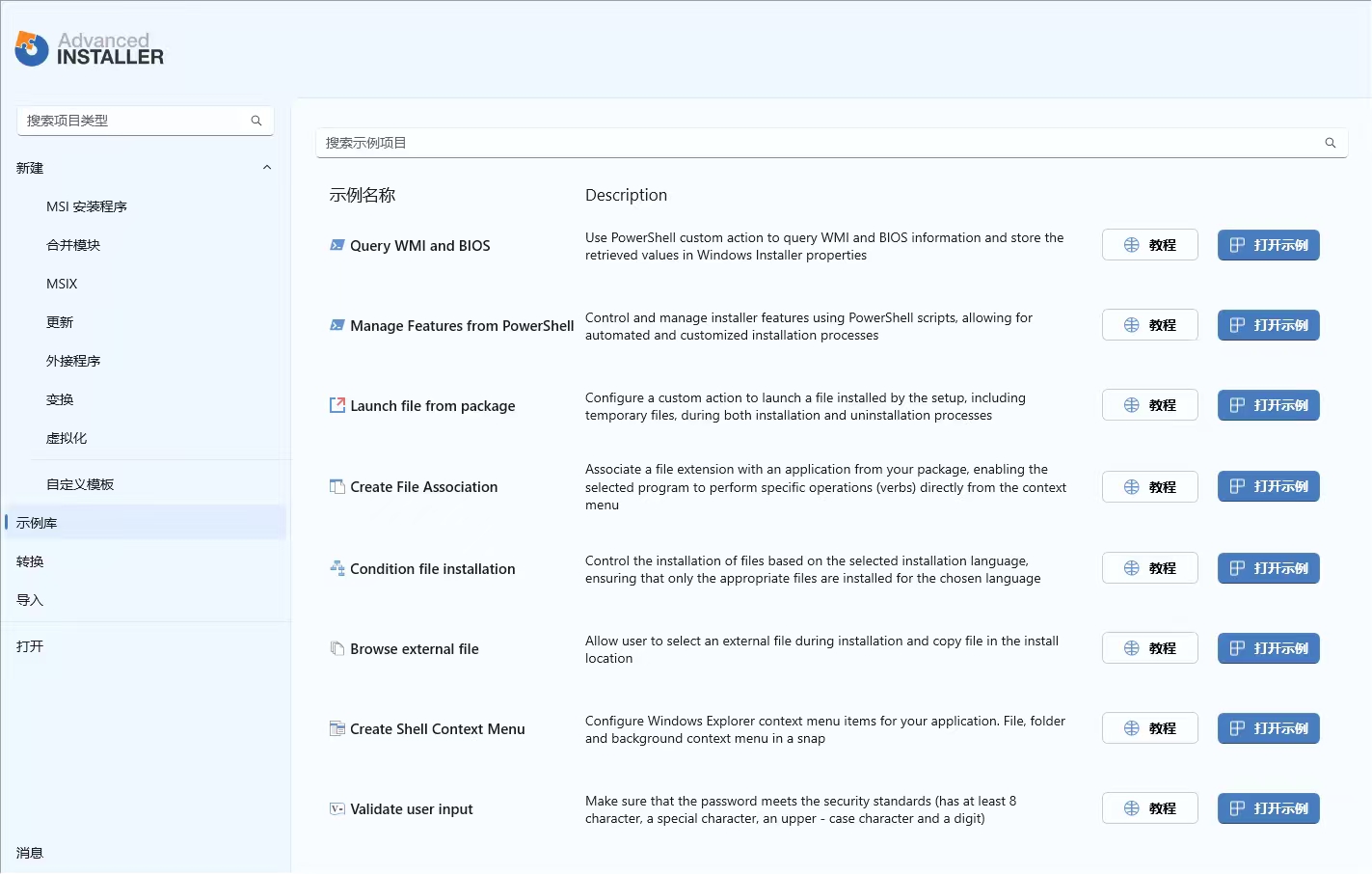Viewport: 1372px width, 874px height.
Task: Focus the 搜索示例项目 search field
Action: tap(832, 143)
